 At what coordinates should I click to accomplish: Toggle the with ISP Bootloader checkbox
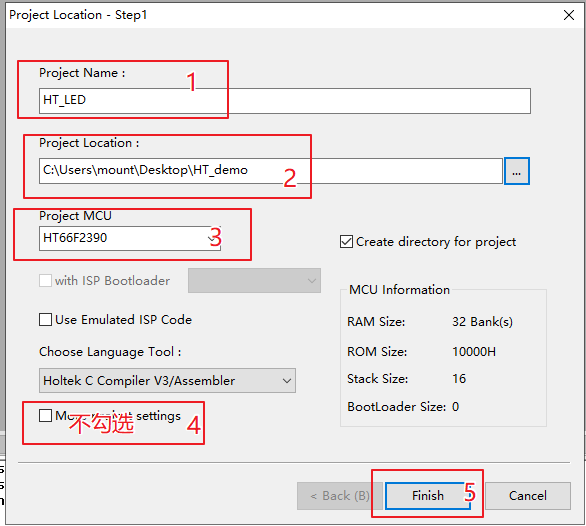[x=46, y=280]
